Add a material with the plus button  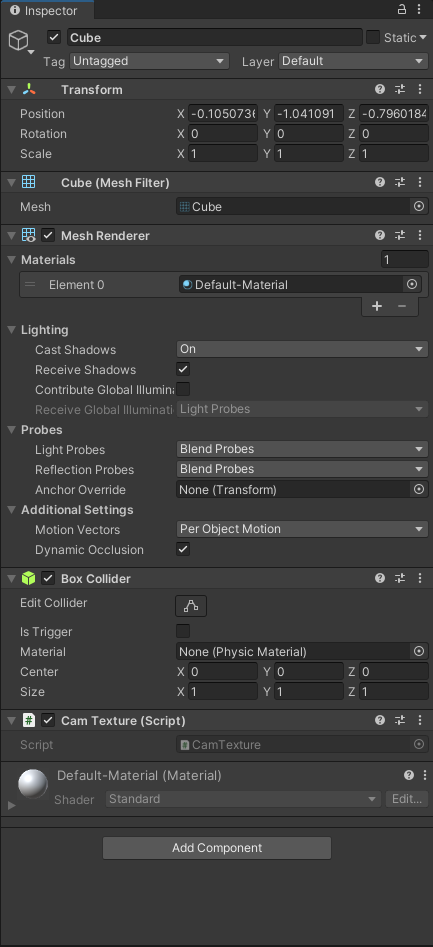377,306
